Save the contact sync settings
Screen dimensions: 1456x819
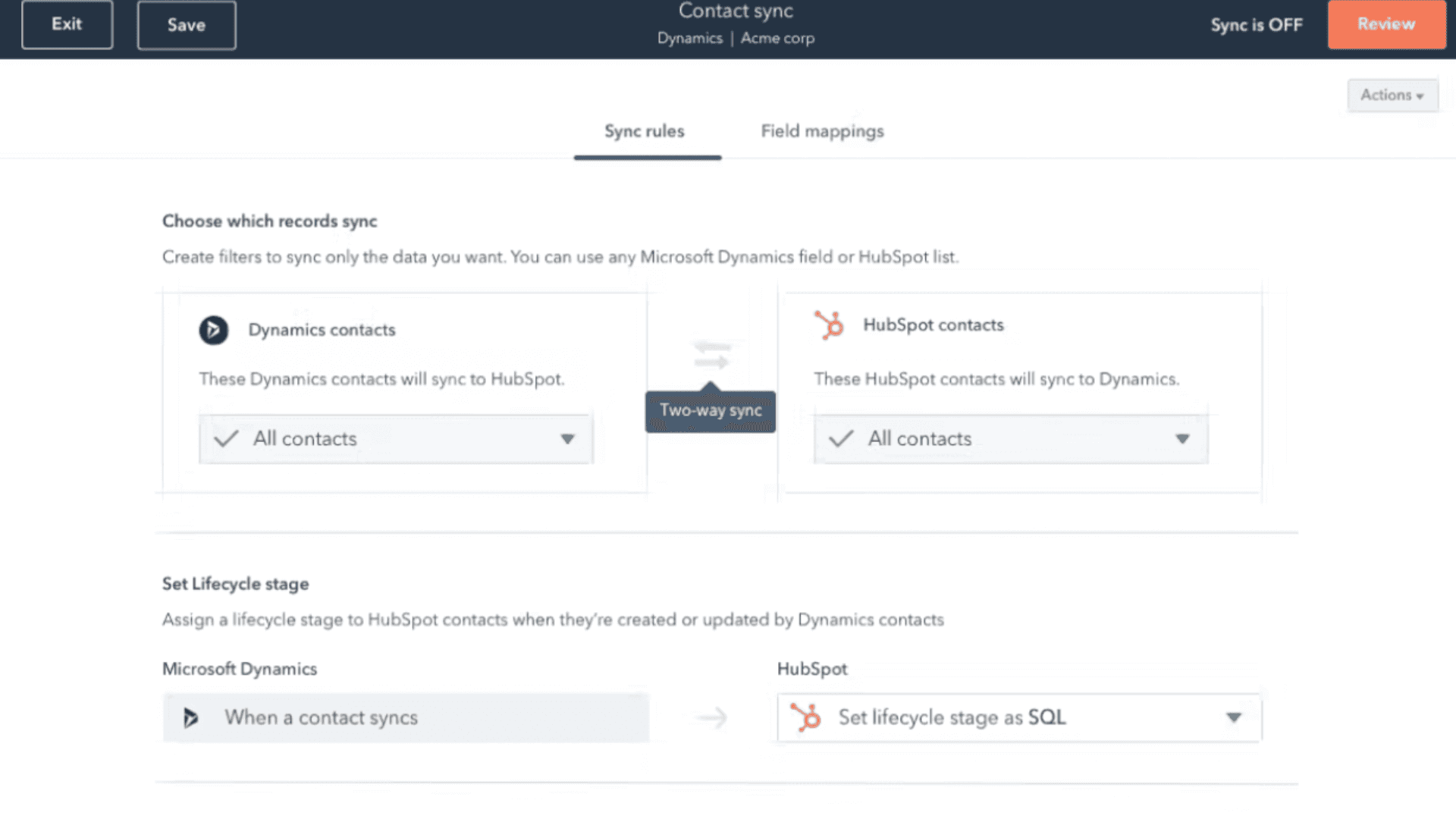[x=187, y=25]
